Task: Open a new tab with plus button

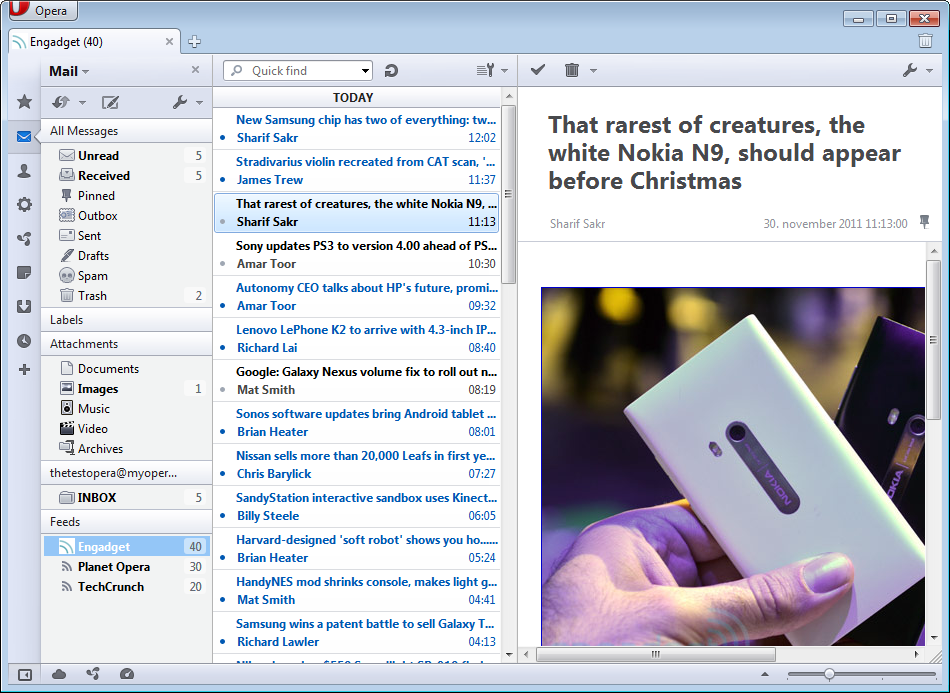Action: click(194, 41)
